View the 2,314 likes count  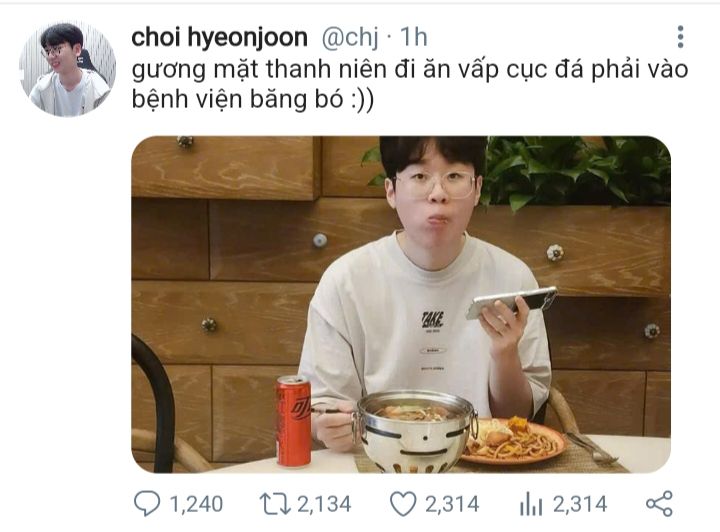point(452,504)
